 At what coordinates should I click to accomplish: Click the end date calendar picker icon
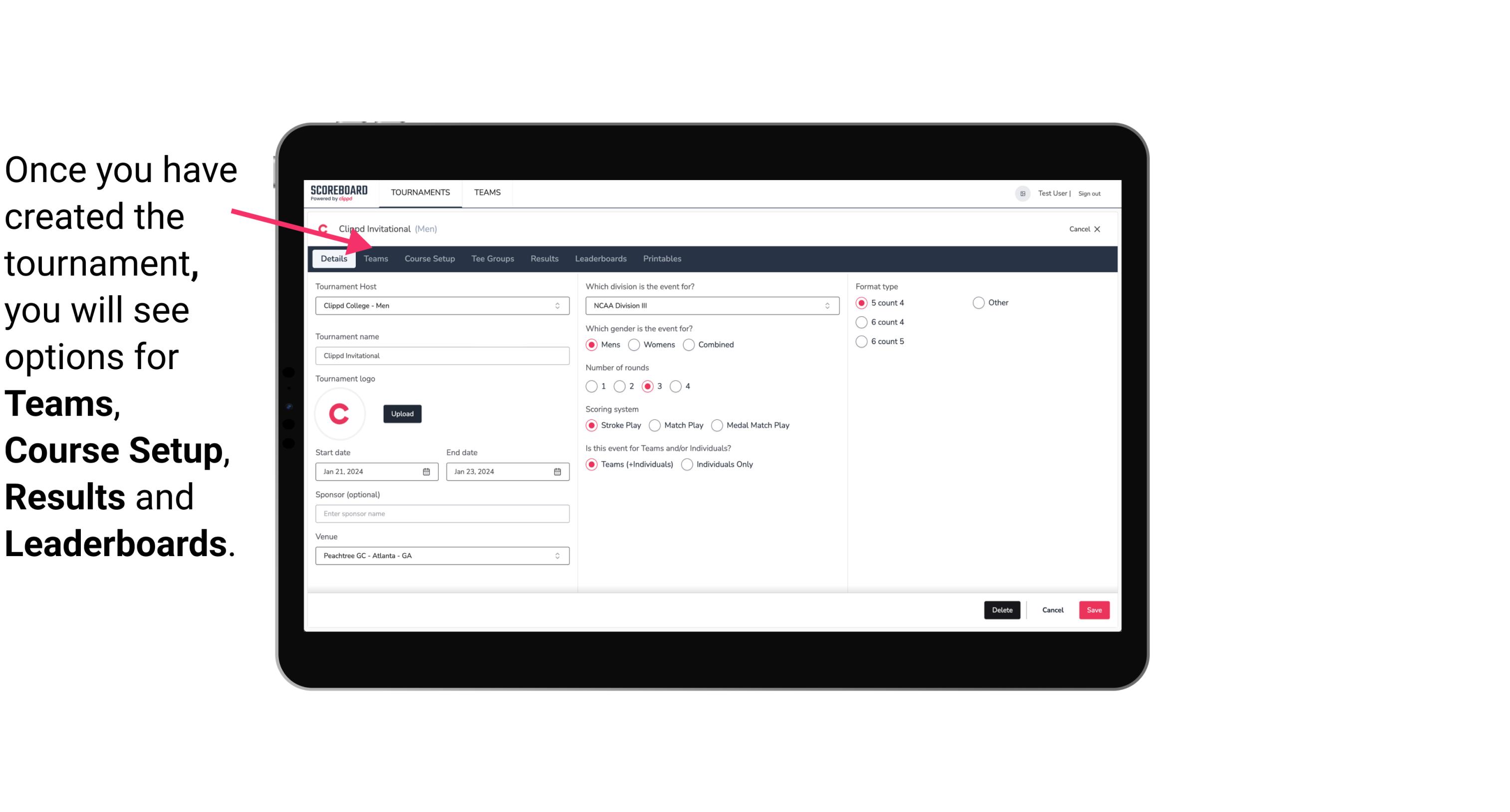[557, 471]
